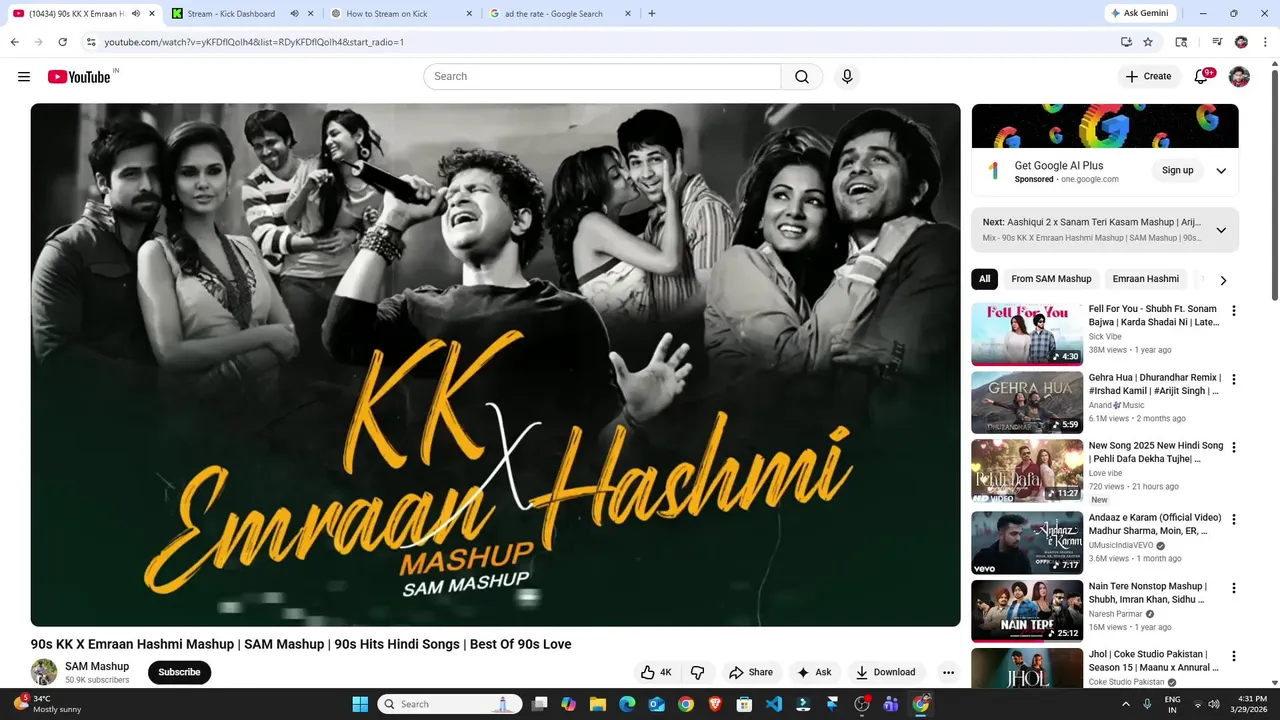Click the taskbar volume icon
The height and width of the screenshot is (720, 1280).
click(1214, 704)
